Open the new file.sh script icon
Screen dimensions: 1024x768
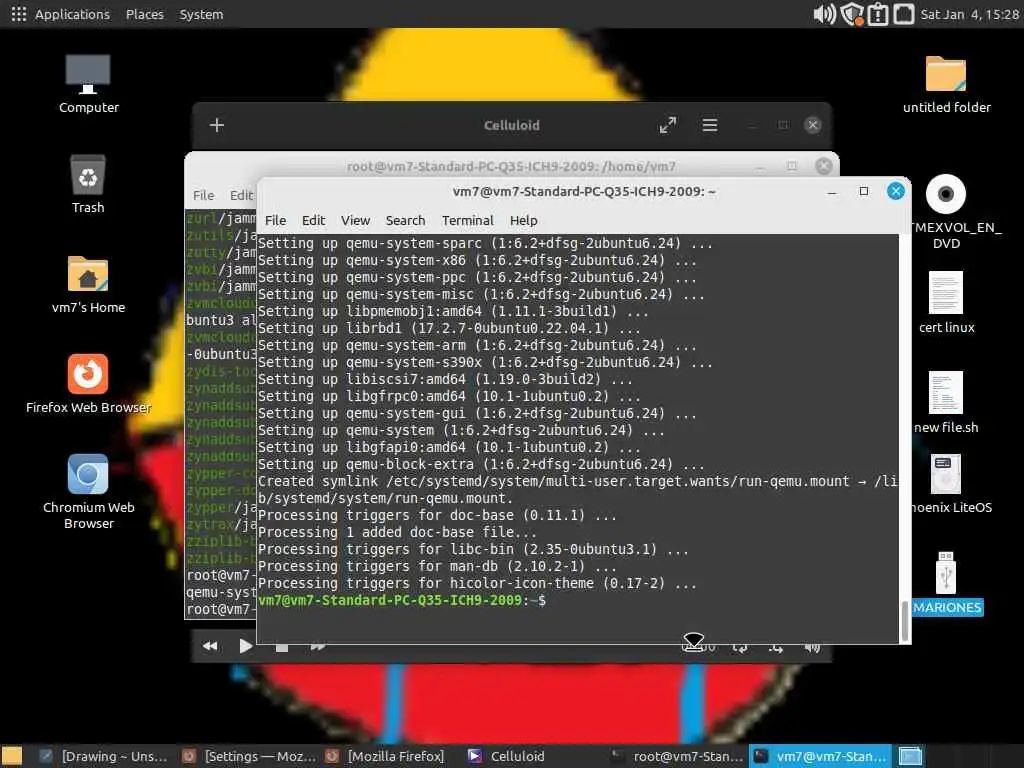click(x=946, y=402)
